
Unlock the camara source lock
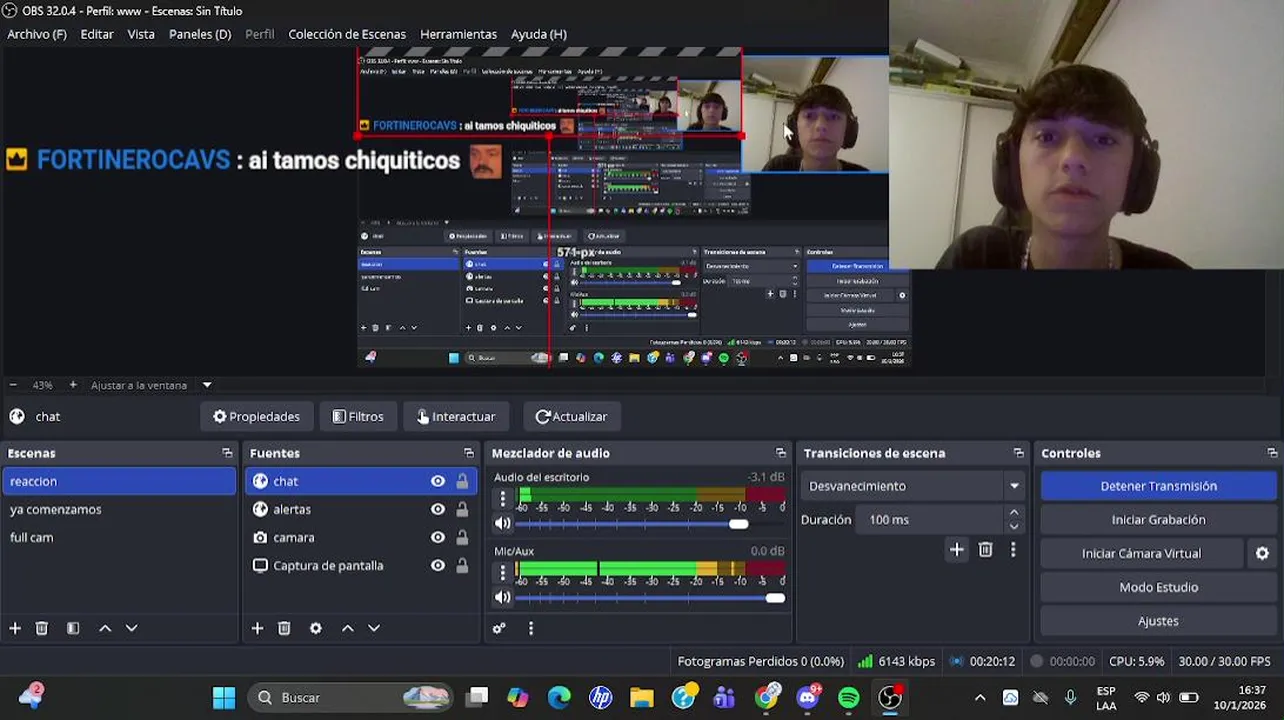point(462,537)
